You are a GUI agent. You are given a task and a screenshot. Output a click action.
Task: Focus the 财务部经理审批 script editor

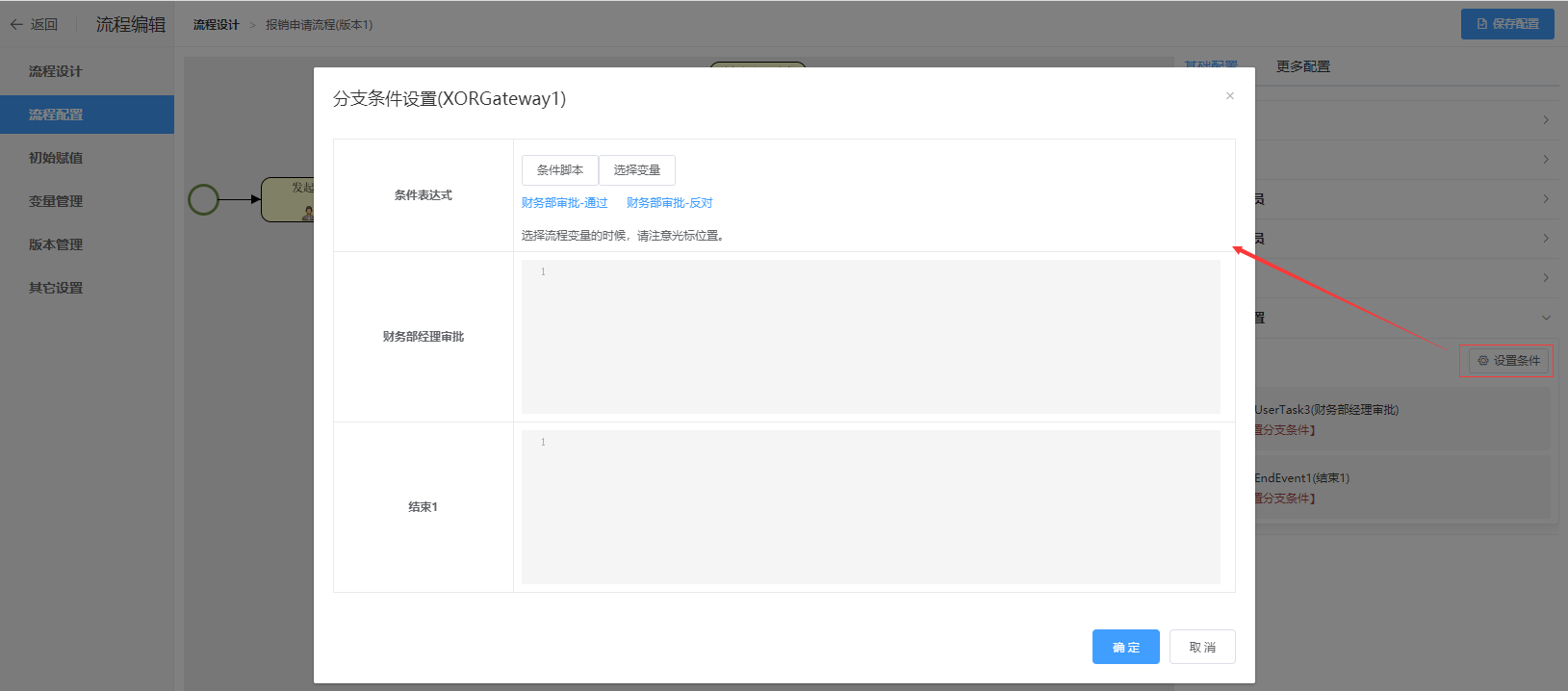870,337
